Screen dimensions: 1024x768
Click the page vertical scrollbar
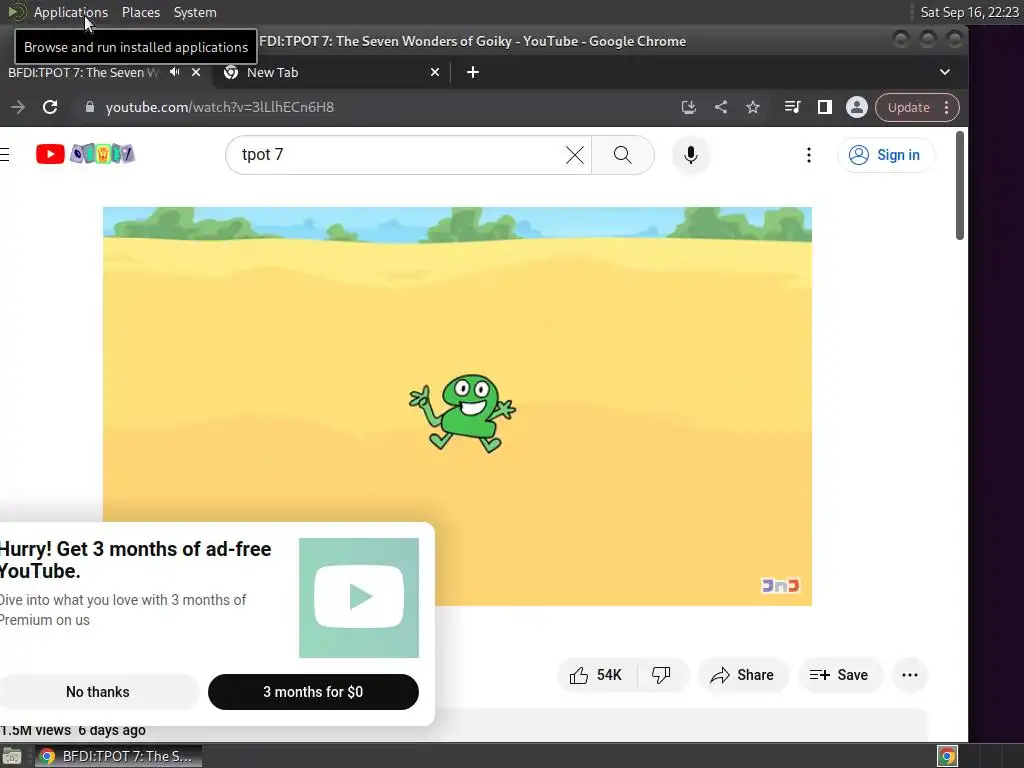(x=959, y=185)
